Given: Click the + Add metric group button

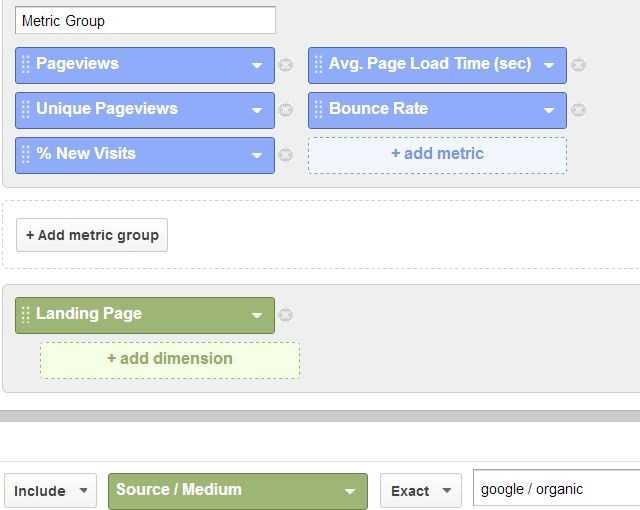Looking at the screenshot, I should [x=92, y=235].
